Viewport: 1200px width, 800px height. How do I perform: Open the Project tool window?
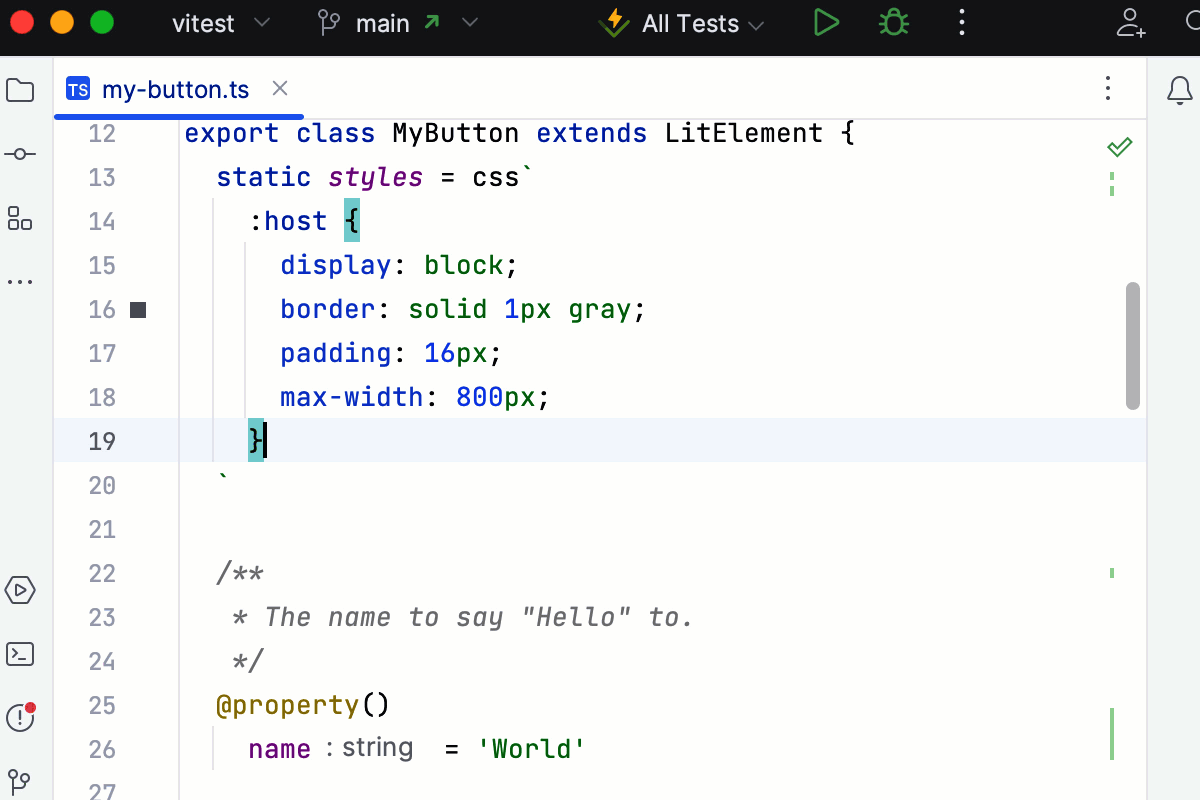tap(20, 89)
